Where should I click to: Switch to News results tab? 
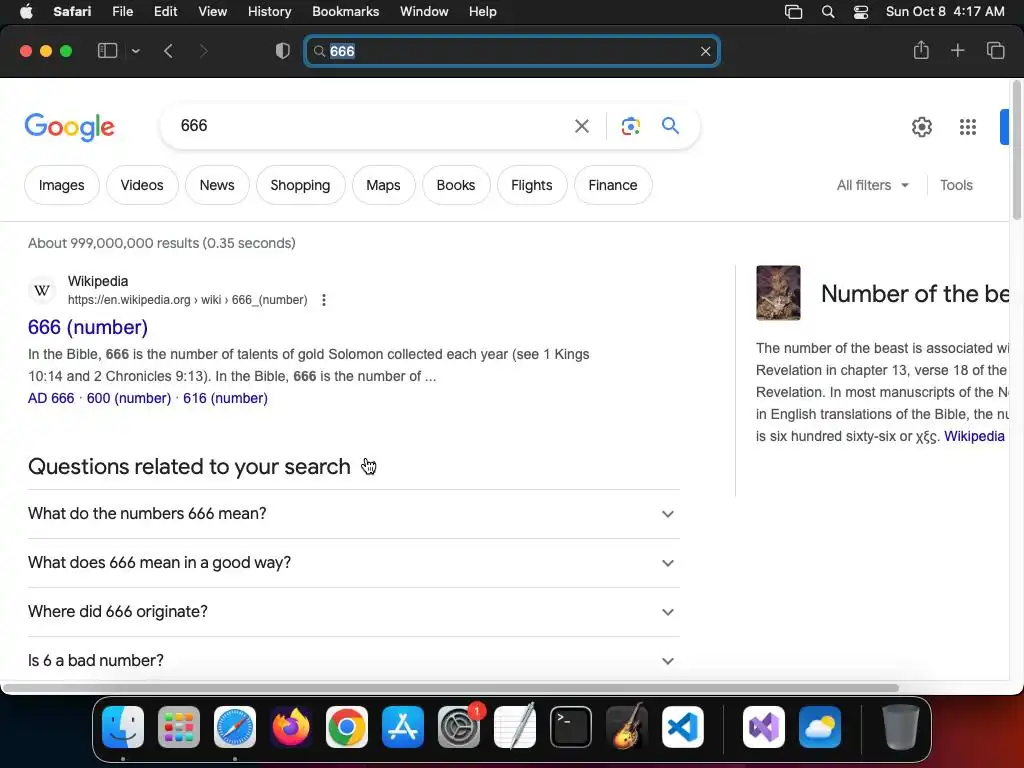[217, 185]
